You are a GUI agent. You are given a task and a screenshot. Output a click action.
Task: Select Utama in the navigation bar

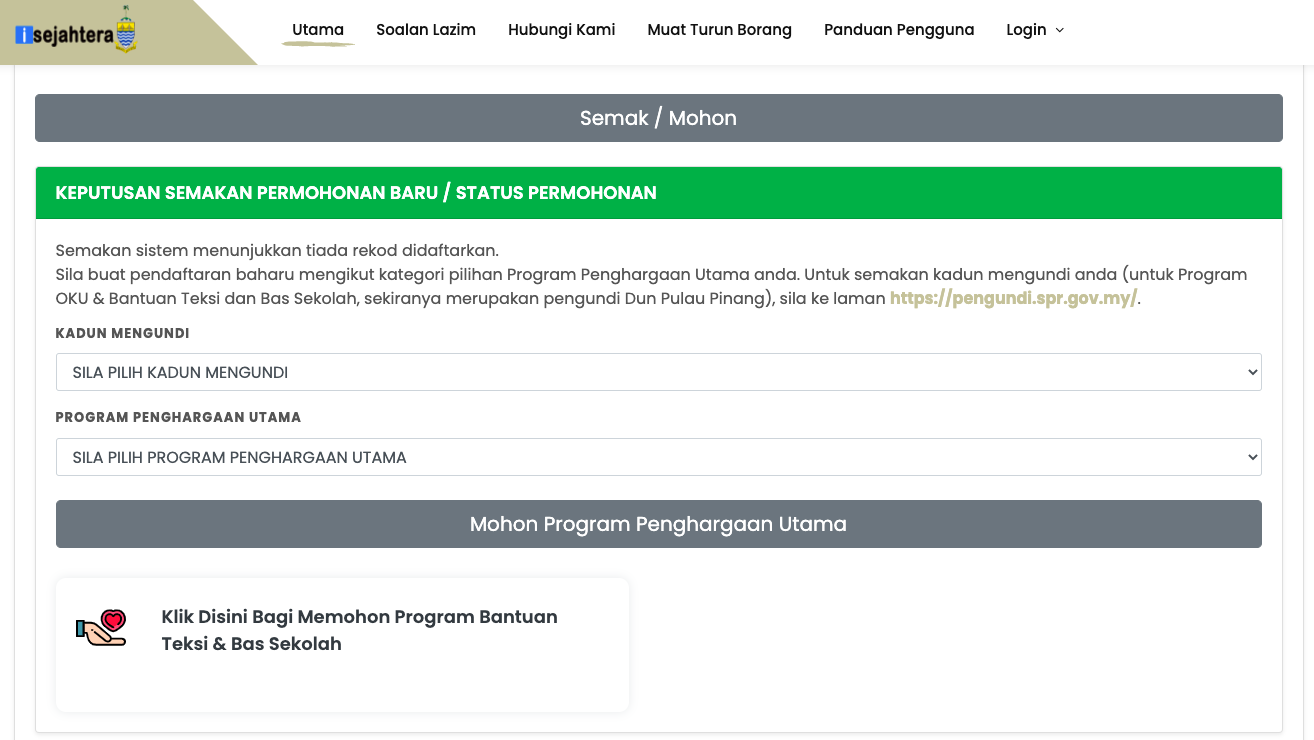click(318, 29)
